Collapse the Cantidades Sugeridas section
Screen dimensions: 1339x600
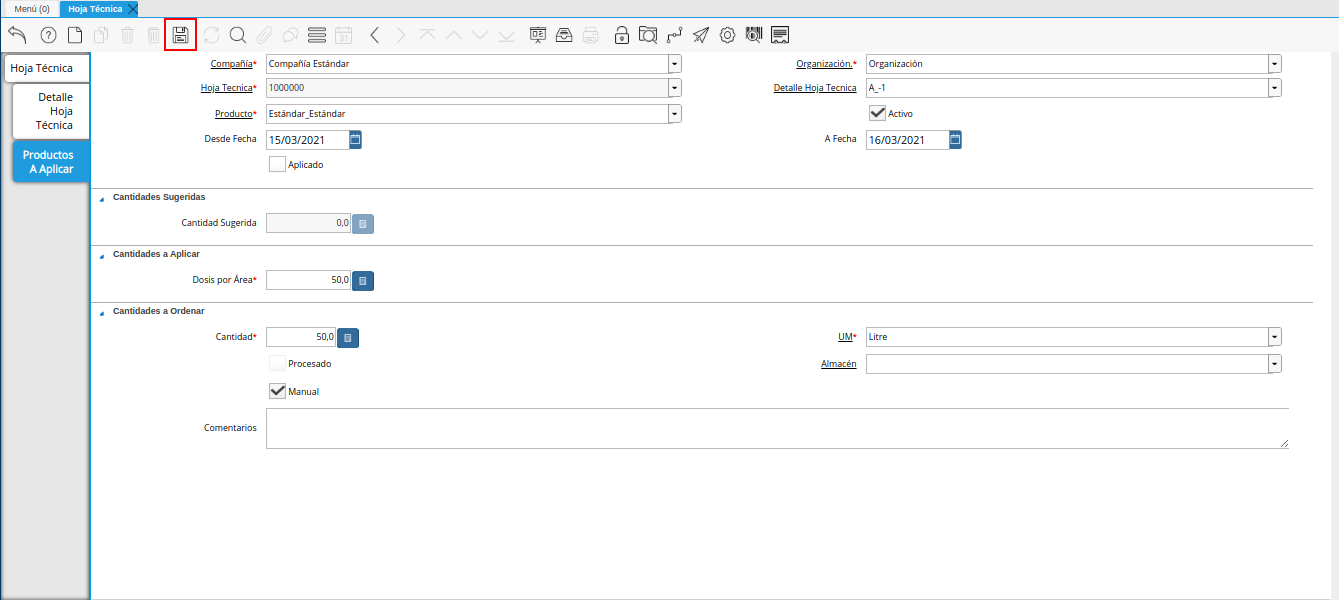(x=101, y=198)
